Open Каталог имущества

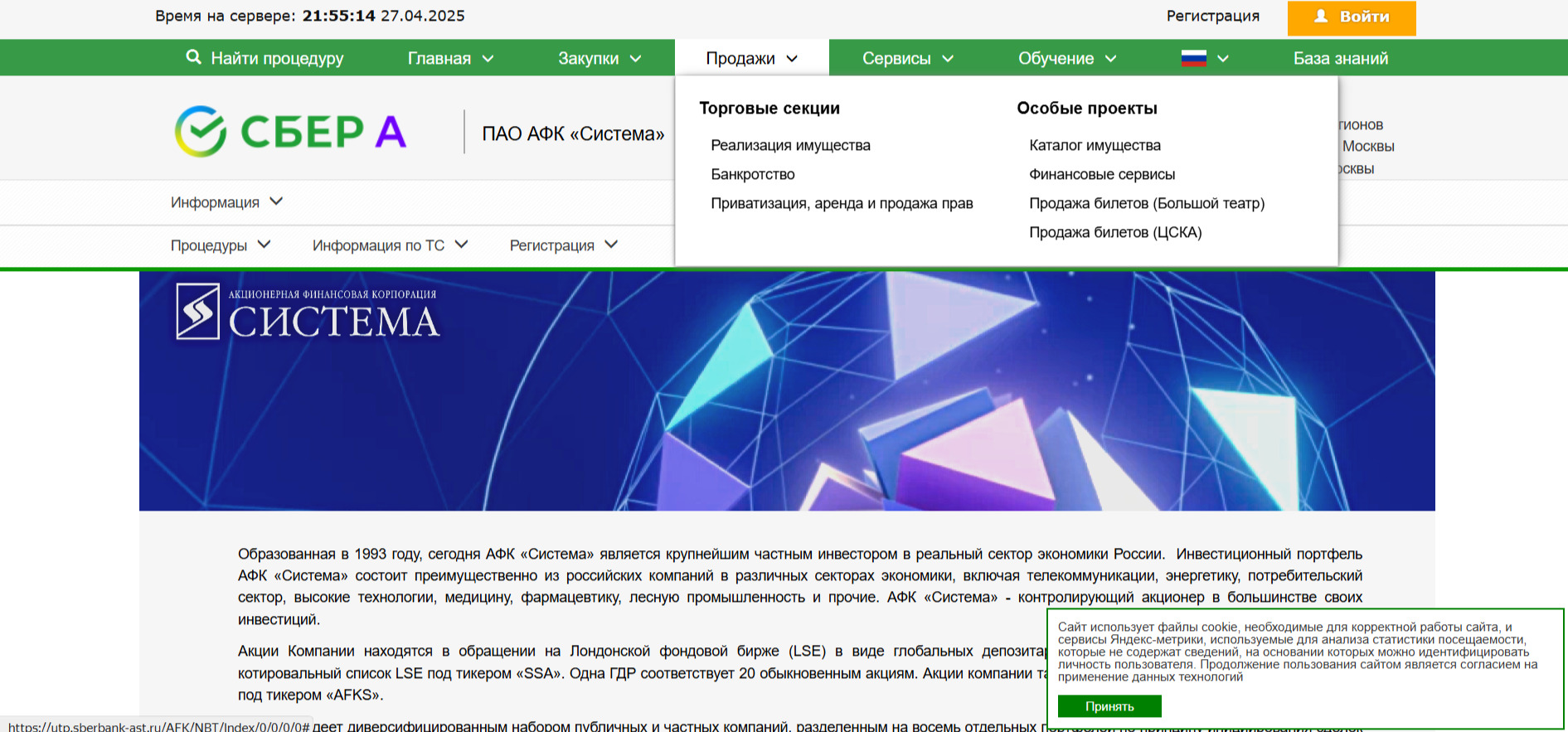pyautogui.click(x=1095, y=145)
